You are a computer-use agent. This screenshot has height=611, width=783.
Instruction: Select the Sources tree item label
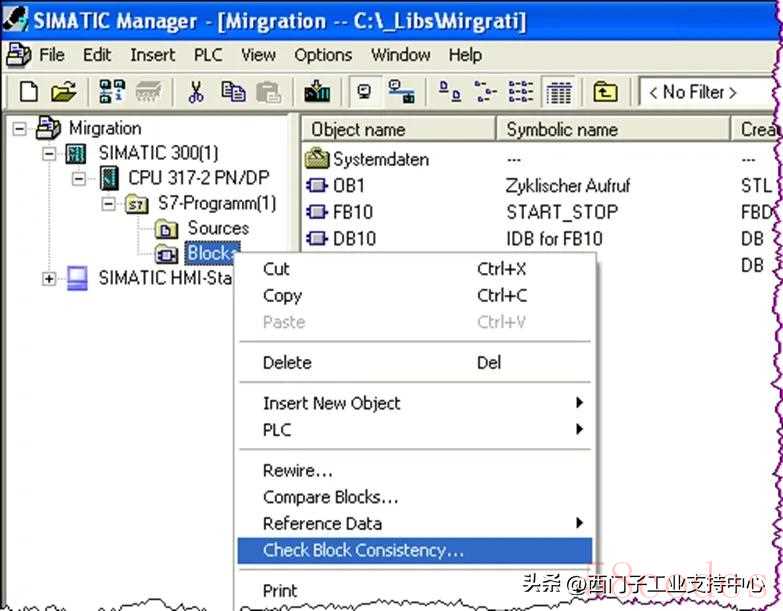pyautogui.click(x=218, y=228)
